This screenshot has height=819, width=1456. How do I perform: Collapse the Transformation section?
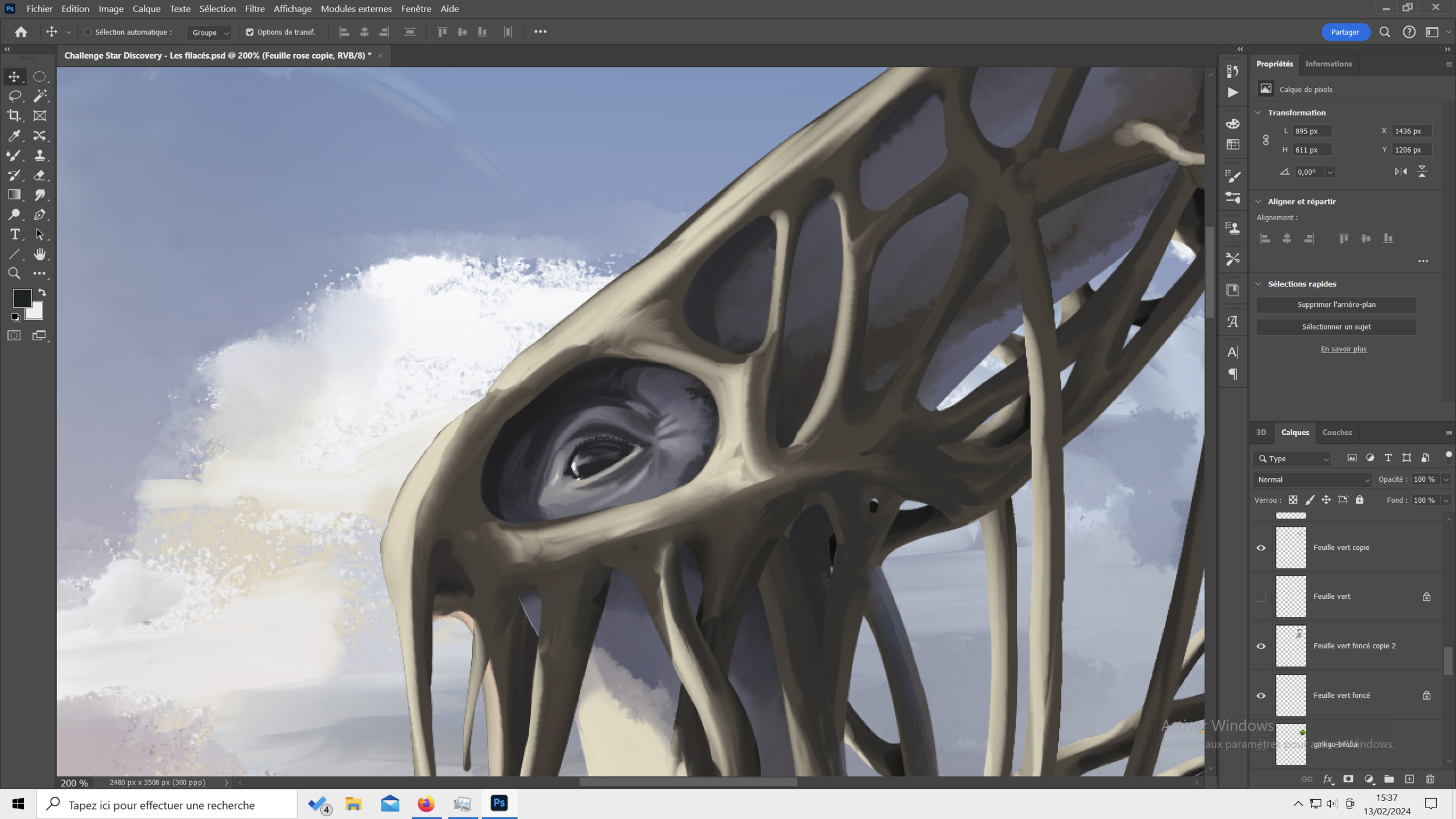click(1259, 112)
